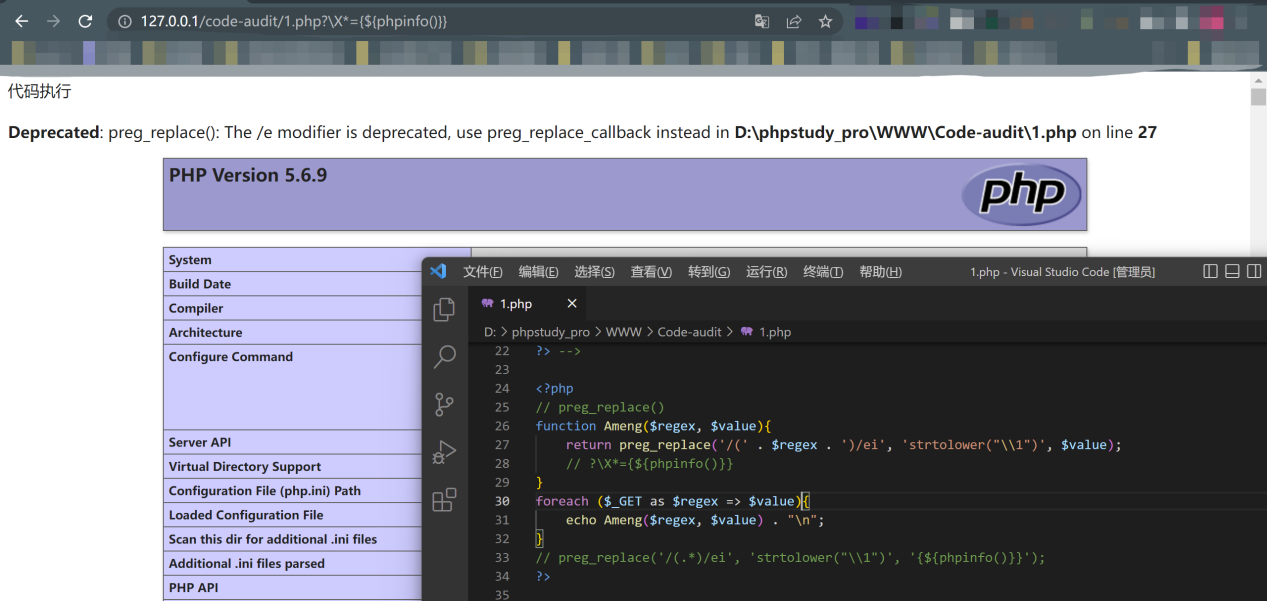Viewport: 1267px width, 601px height.
Task: Click Configuration File (php.ini) Path label
Action: [265, 491]
